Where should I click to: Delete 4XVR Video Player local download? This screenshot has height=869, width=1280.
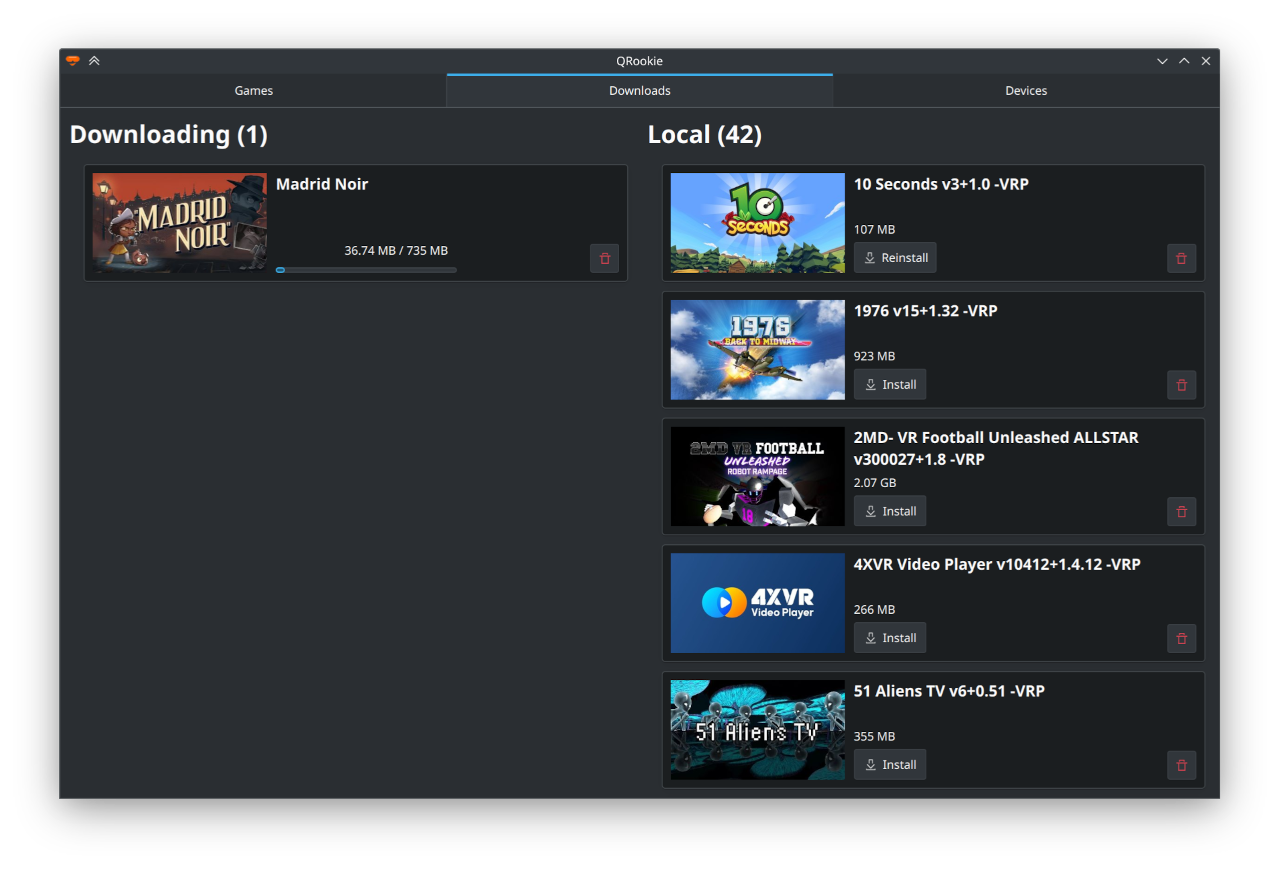1181,638
